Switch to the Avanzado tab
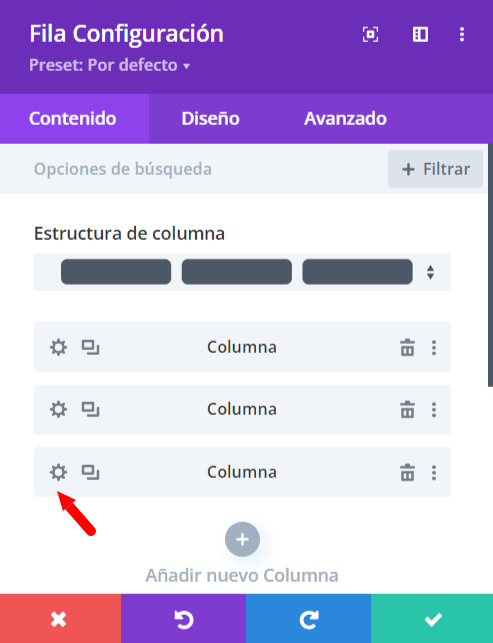The width and height of the screenshot is (493, 643). pos(345,119)
